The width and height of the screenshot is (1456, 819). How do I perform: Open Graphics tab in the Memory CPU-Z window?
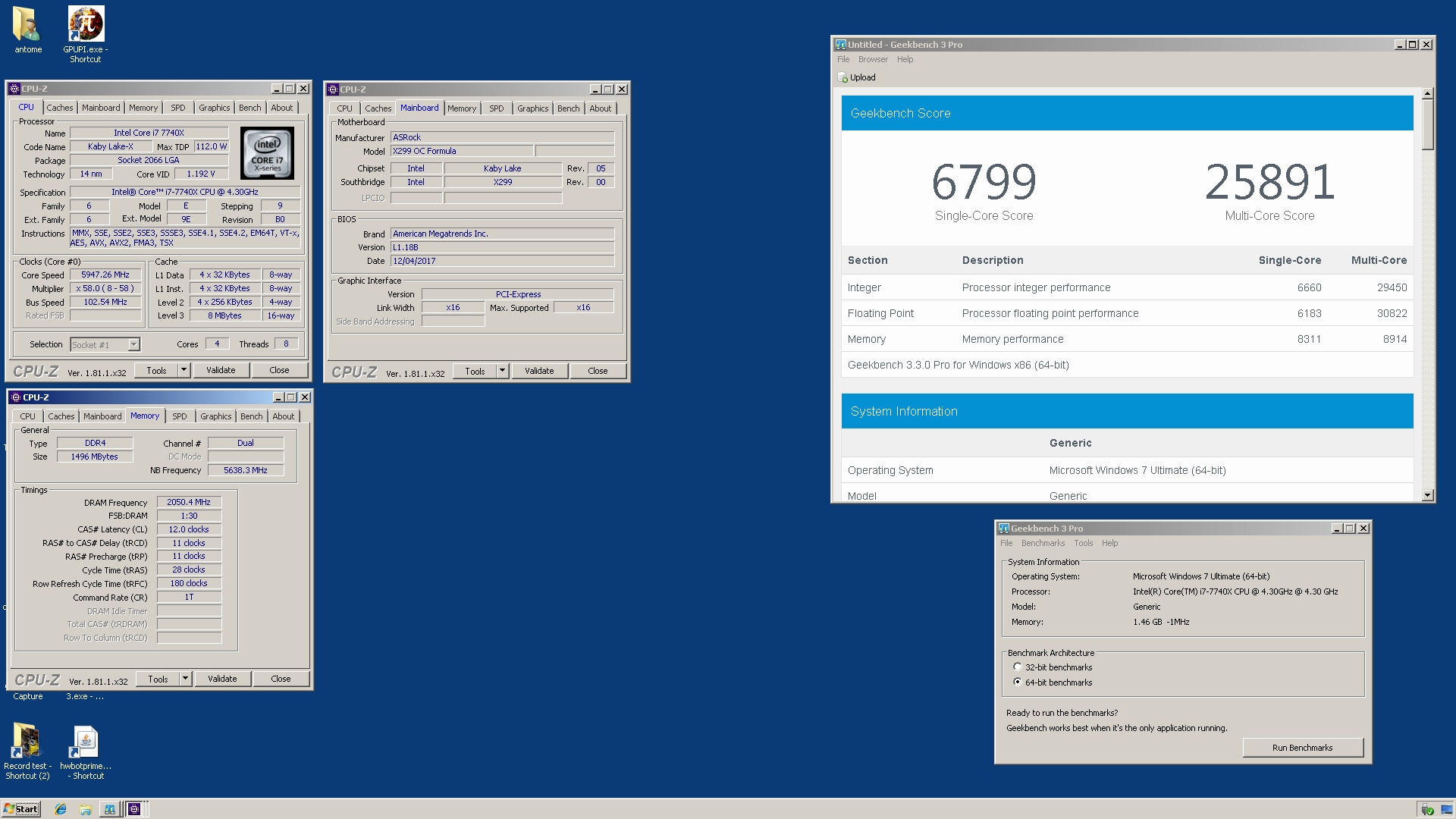point(216,416)
